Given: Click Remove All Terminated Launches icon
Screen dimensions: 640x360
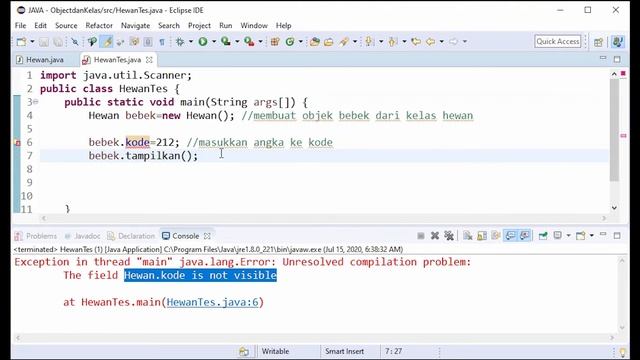Looking at the screenshot, I should click(449, 236).
